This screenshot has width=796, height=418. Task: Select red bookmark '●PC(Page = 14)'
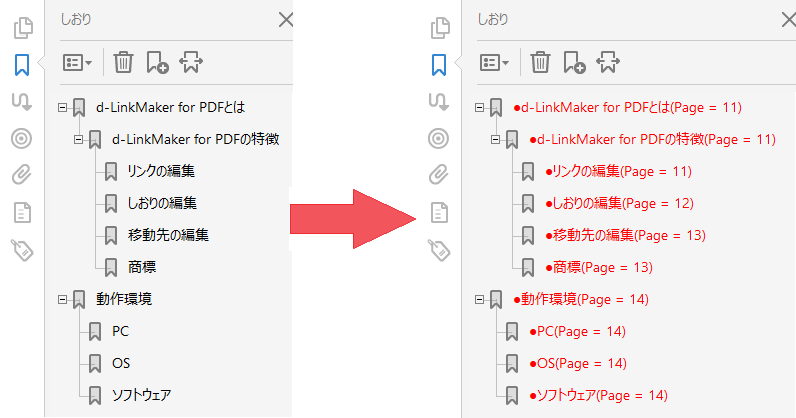coord(578,331)
